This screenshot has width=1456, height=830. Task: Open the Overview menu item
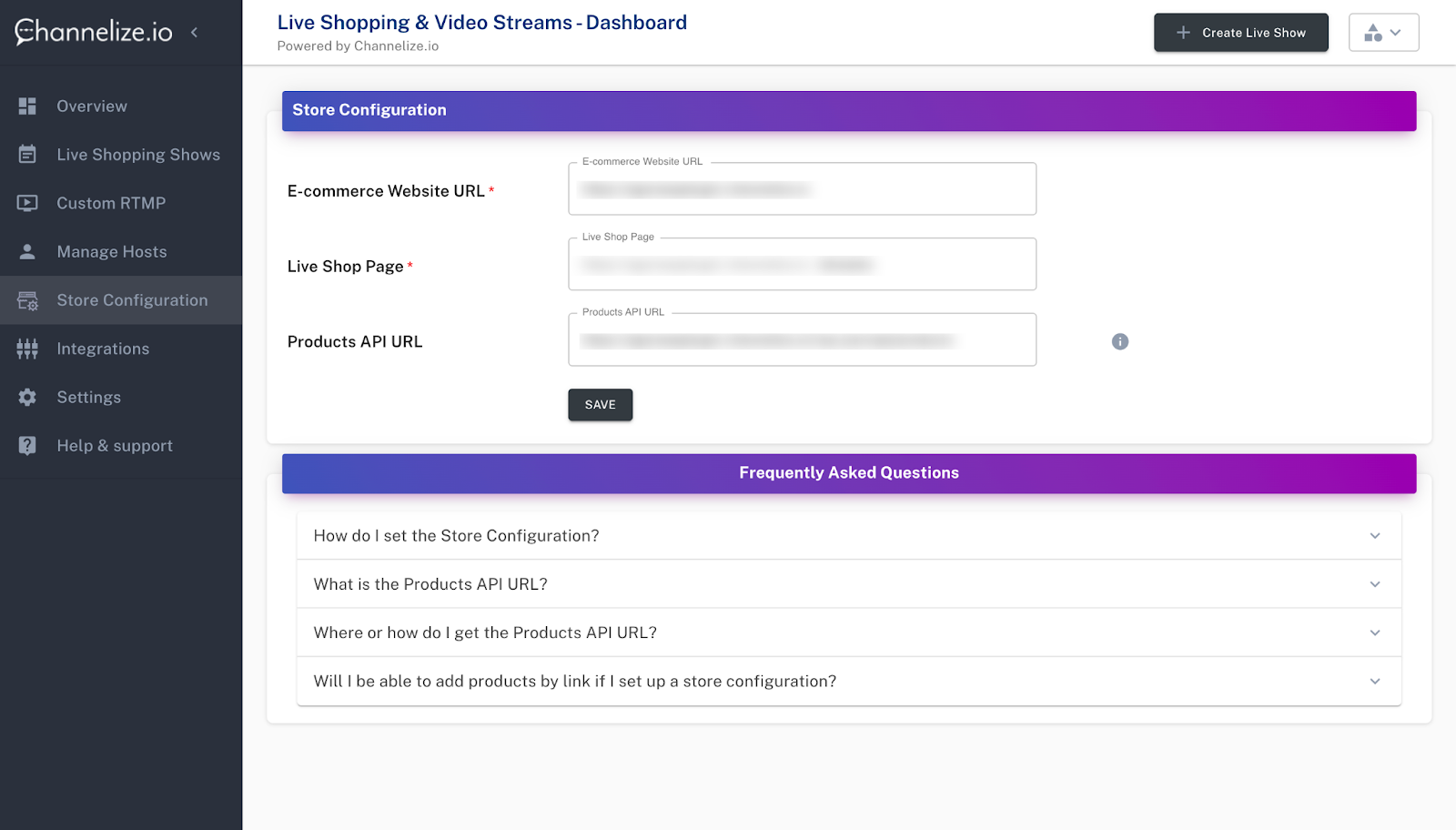[x=121, y=106]
